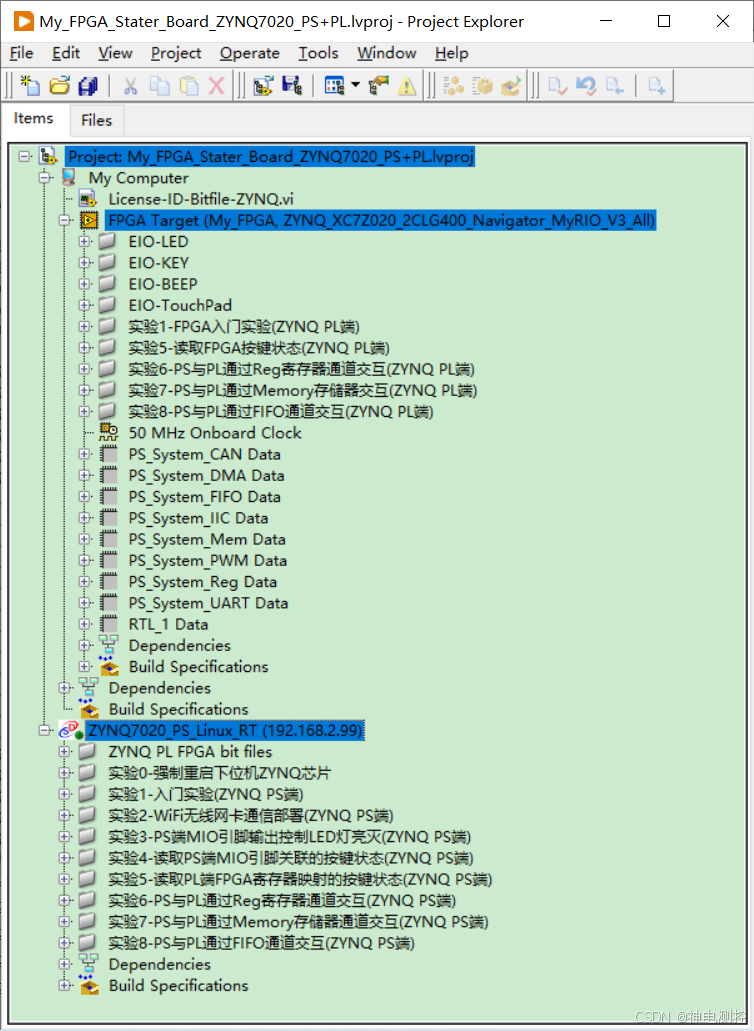This screenshot has width=754, height=1031.
Task: Select PS_System_UART Data item
Action: click(208, 603)
